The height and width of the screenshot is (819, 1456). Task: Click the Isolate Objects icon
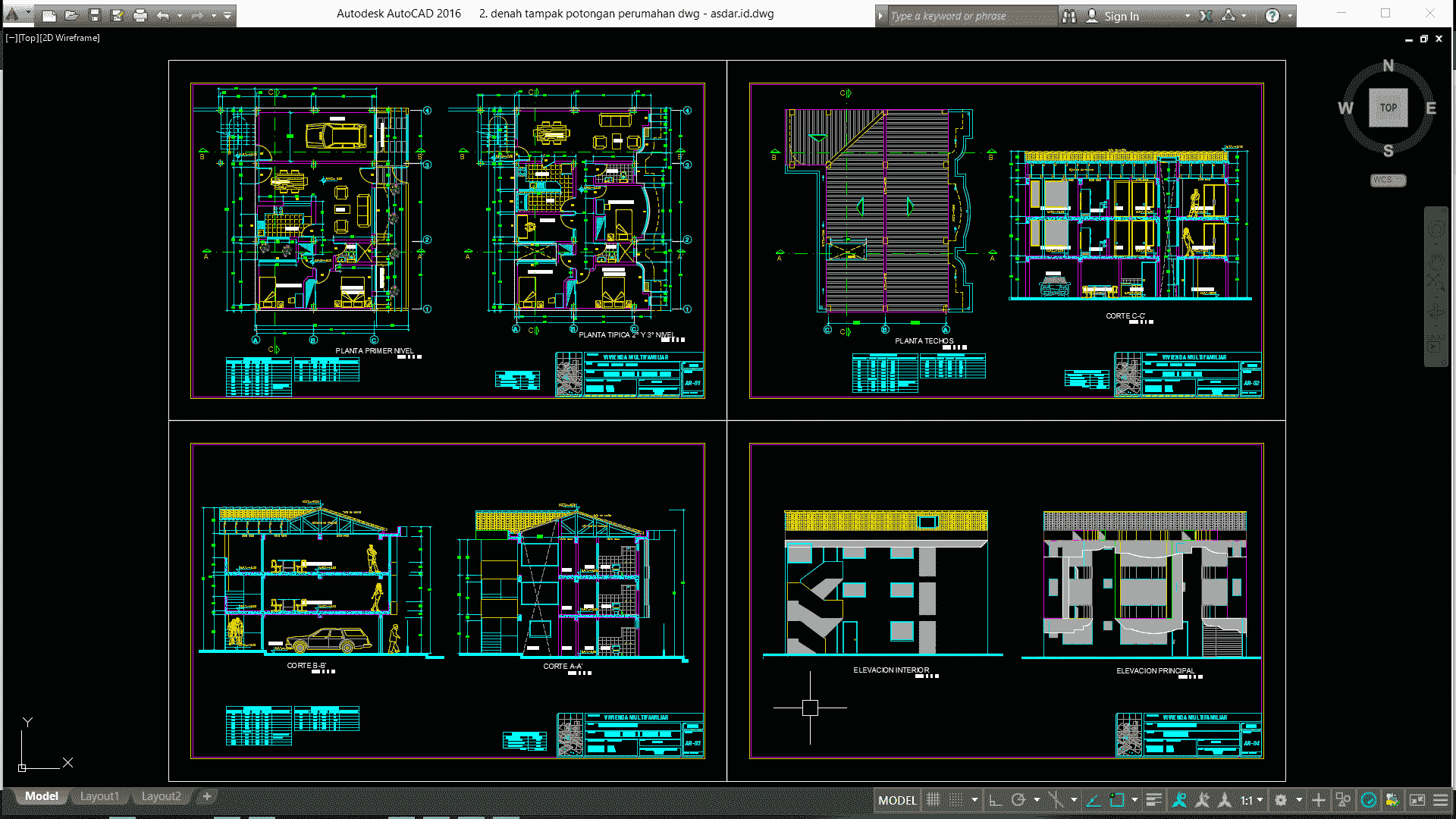(x=1343, y=800)
